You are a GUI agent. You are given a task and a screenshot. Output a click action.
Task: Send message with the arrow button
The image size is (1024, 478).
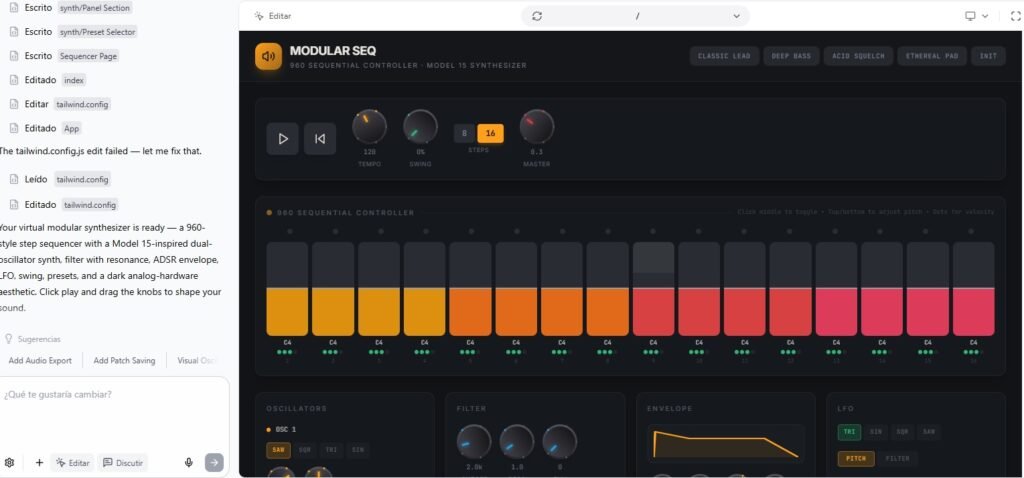(213, 462)
